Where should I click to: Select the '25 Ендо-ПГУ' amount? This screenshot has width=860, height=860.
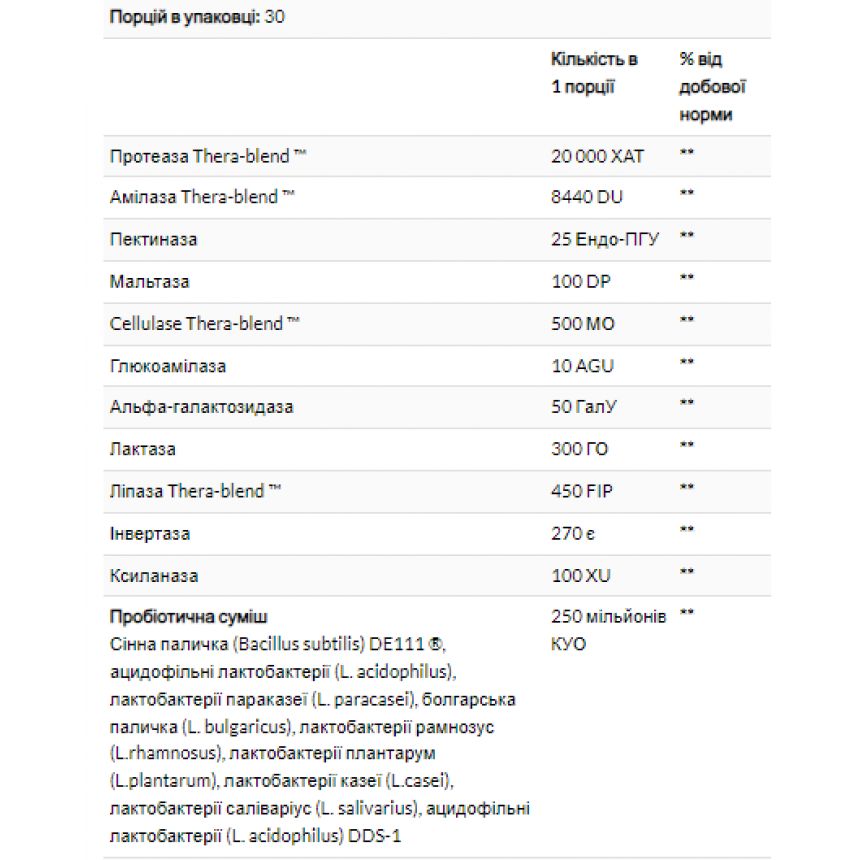tap(604, 240)
